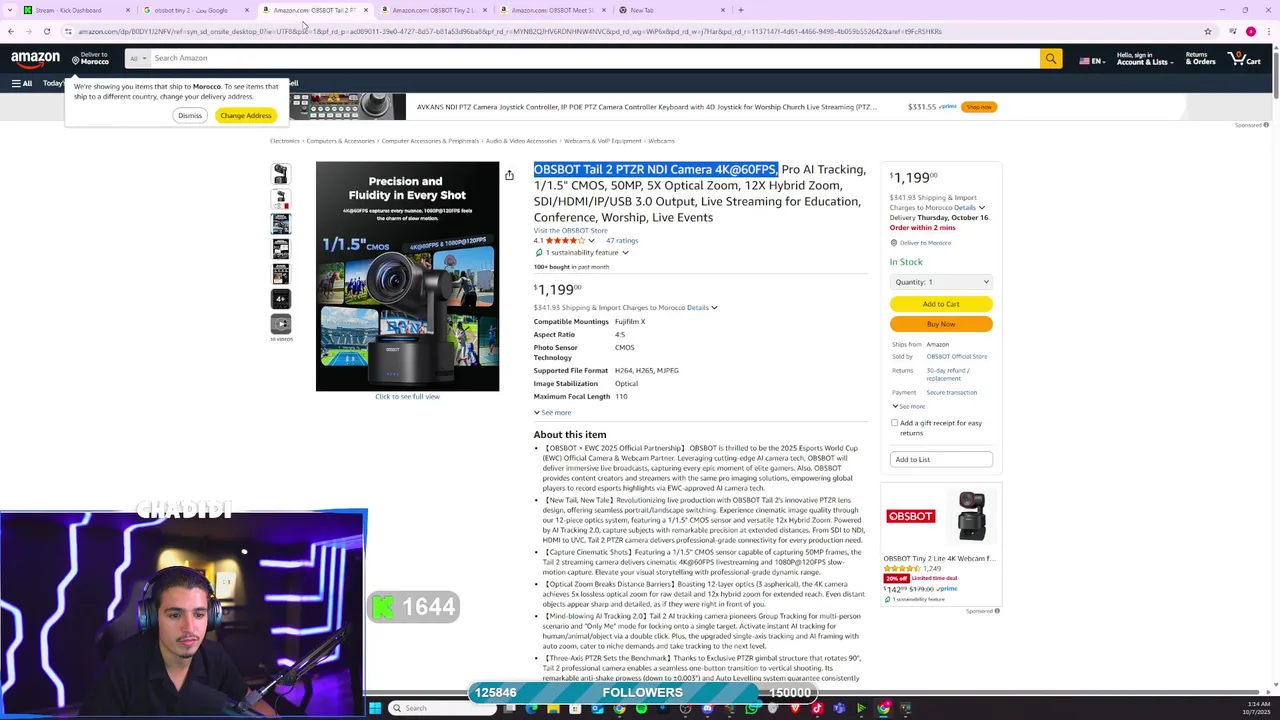Viewport: 1280px width, 720px height.
Task: Visit the OBSBOT Store link
Action: [570, 231]
